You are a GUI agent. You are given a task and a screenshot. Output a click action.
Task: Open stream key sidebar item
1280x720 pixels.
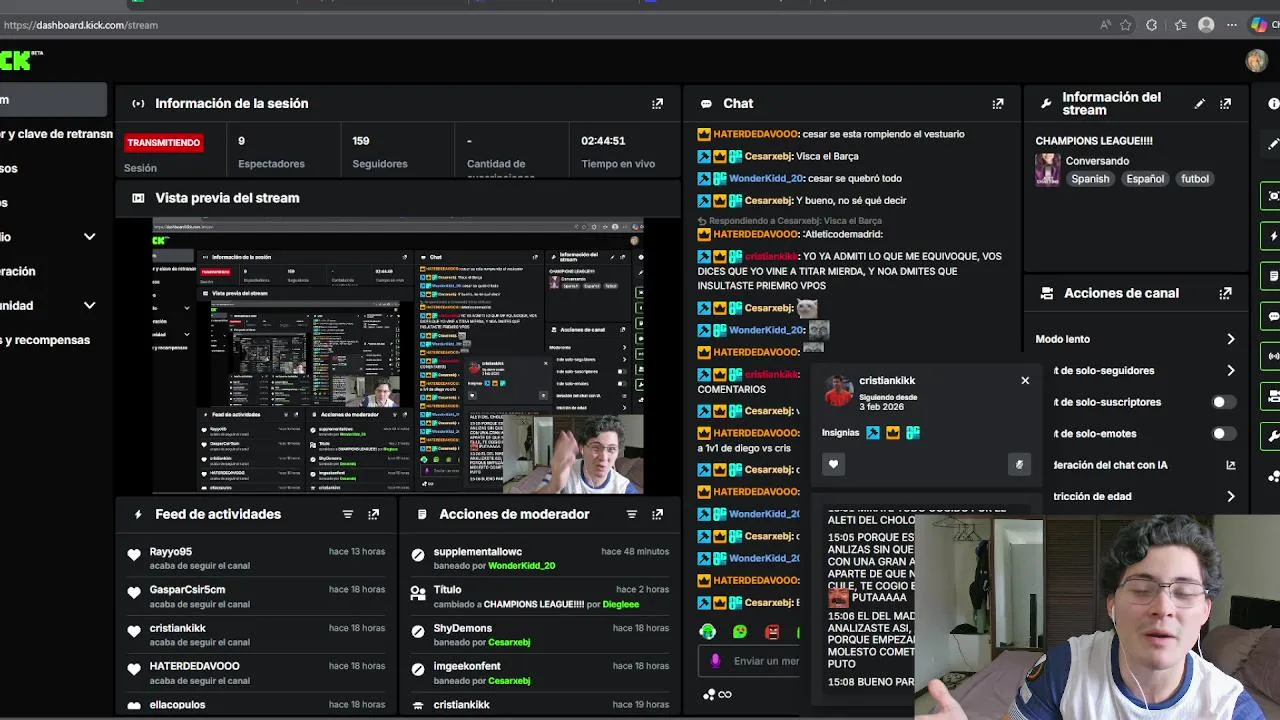click(x=56, y=134)
